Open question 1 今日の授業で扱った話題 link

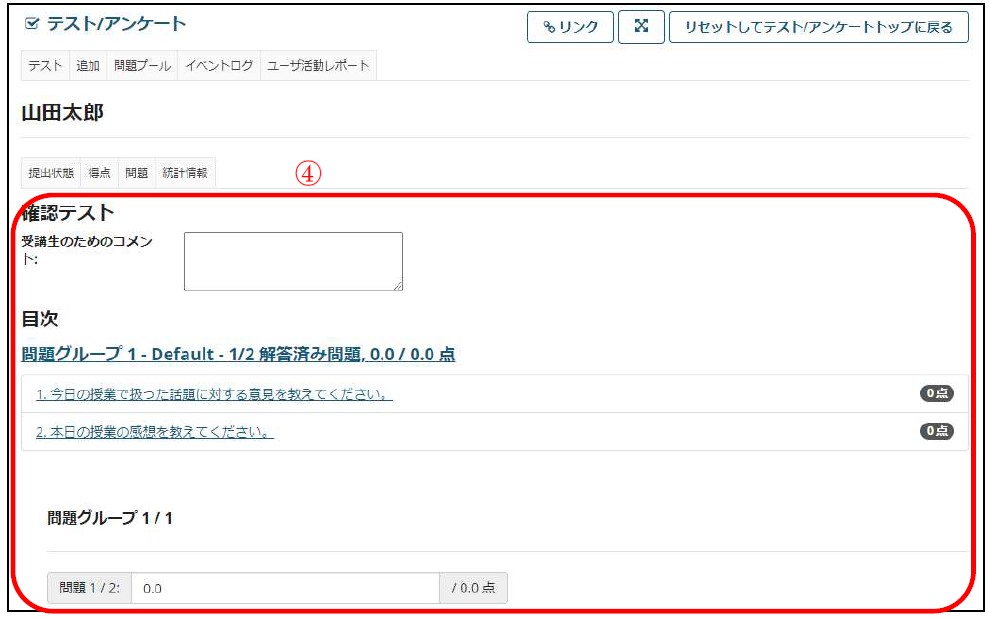[214, 394]
